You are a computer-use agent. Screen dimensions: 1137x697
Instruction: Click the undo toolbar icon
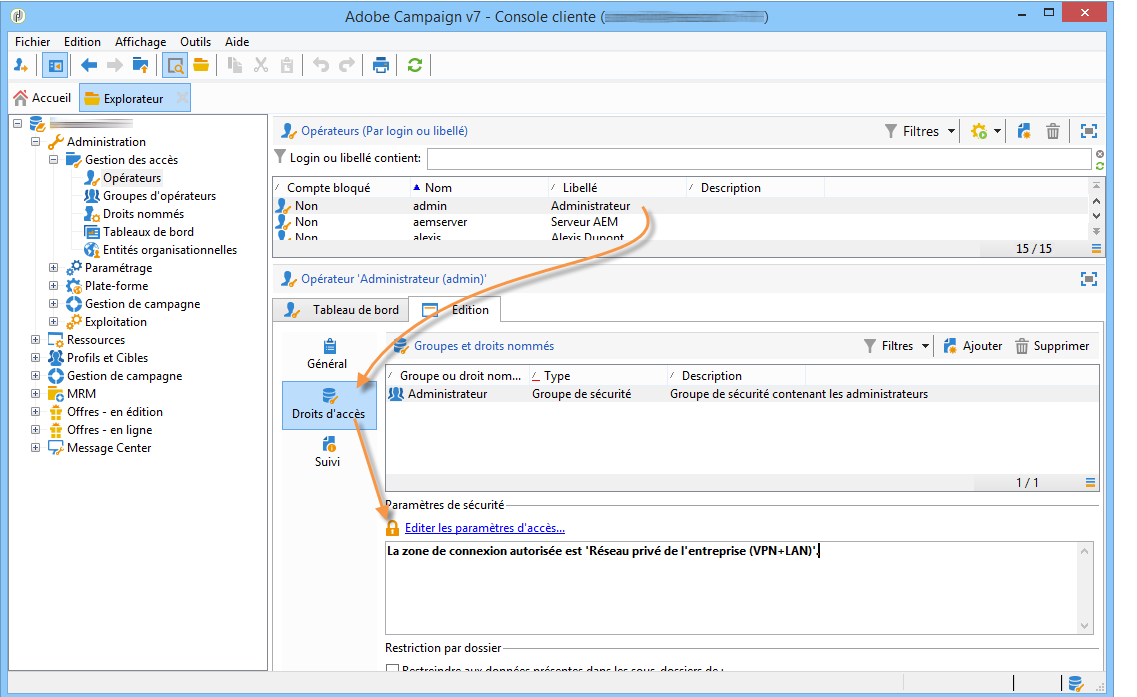point(321,65)
